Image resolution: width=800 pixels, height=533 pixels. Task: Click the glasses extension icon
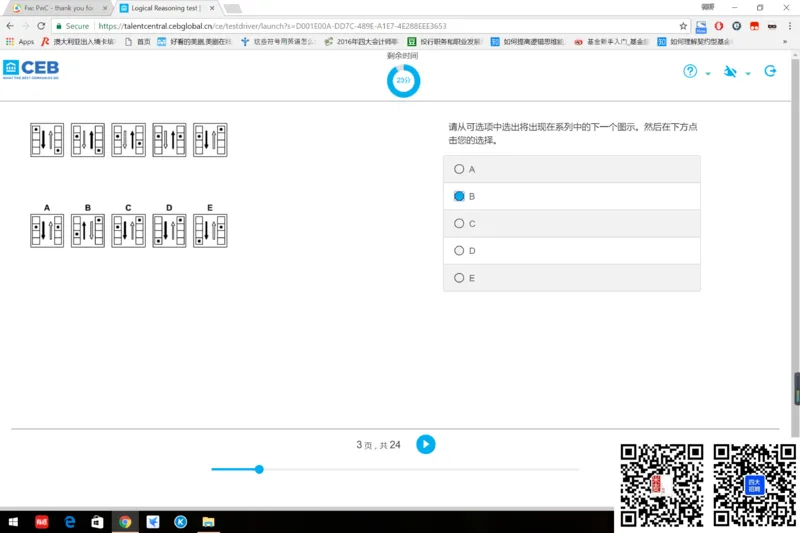(772, 26)
